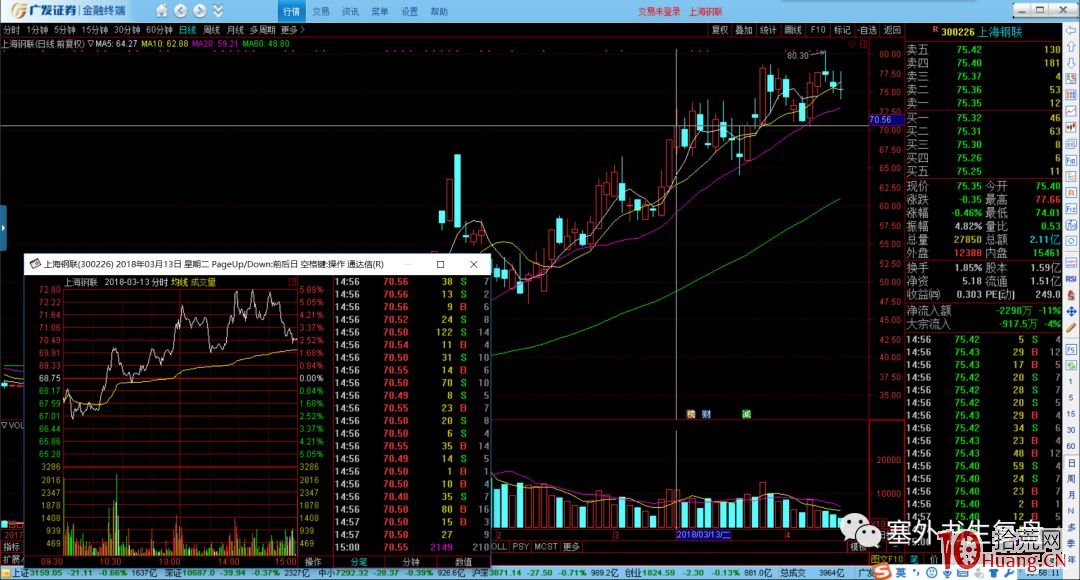Select the 日线 daily period
1080x580 pixels.
(x=187, y=30)
